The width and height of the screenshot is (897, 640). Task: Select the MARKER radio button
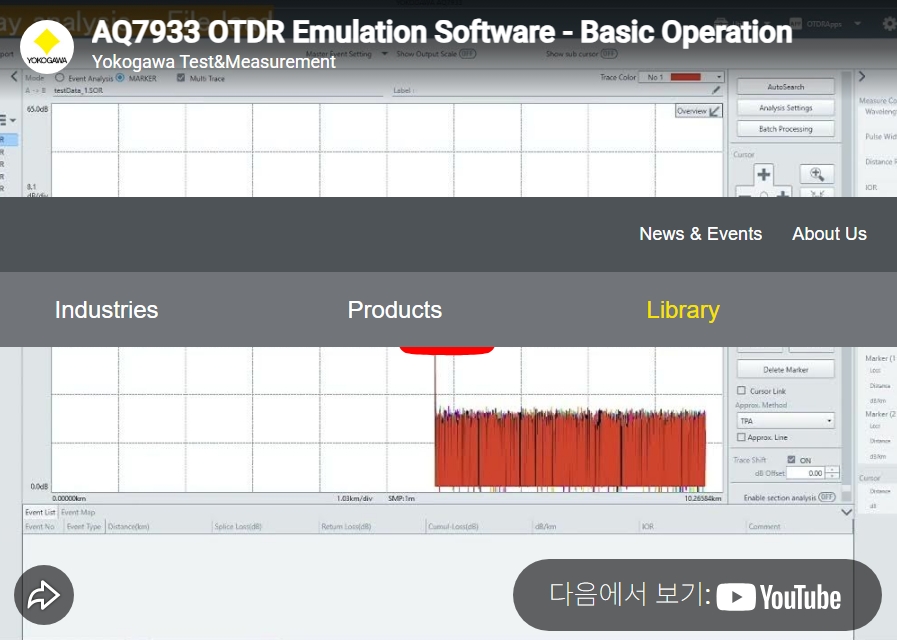coord(120,78)
